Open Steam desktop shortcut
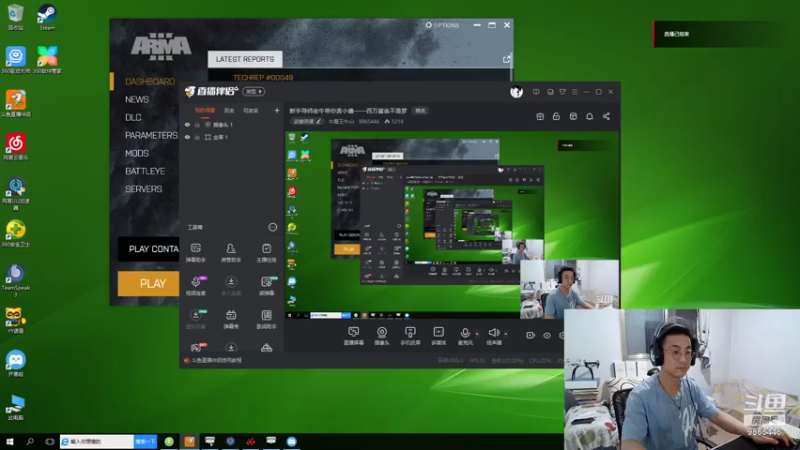This screenshot has width=800, height=450. click(47, 17)
